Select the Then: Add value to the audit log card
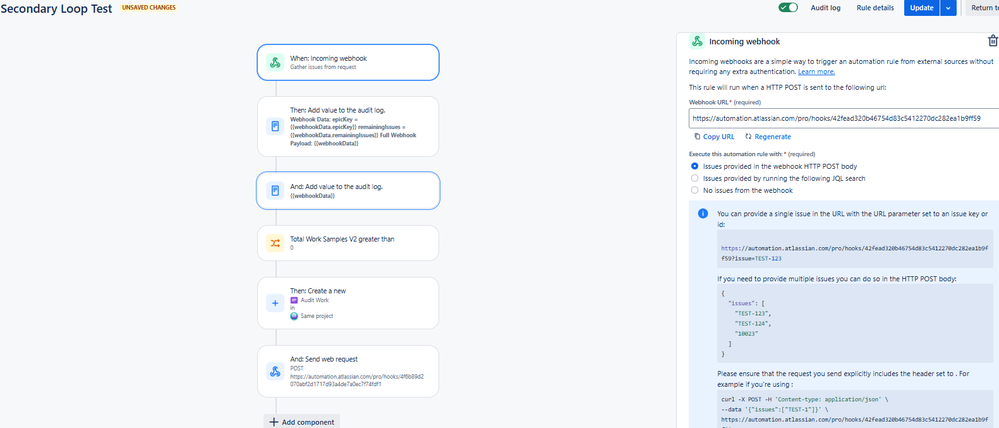The height and width of the screenshot is (428, 999). tap(348, 126)
